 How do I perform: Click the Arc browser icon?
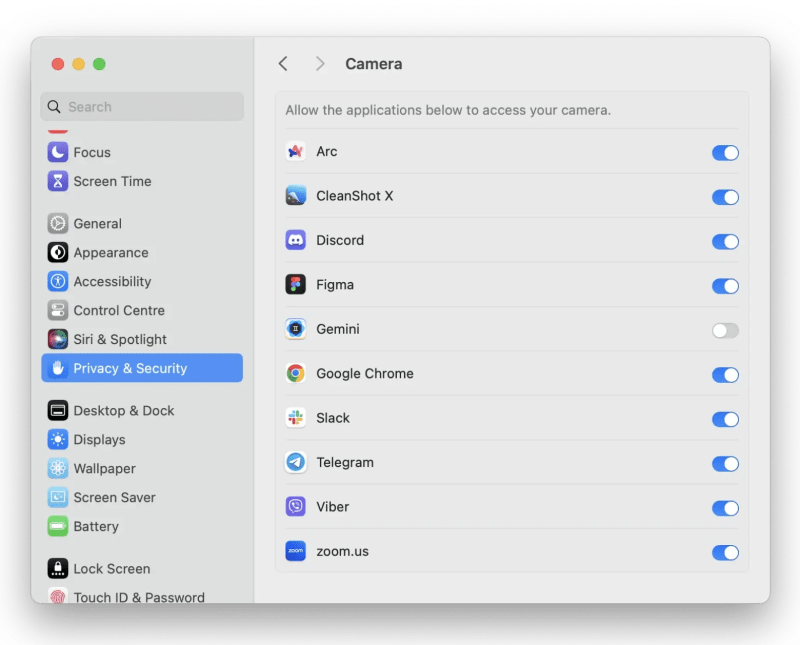click(x=295, y=153)
